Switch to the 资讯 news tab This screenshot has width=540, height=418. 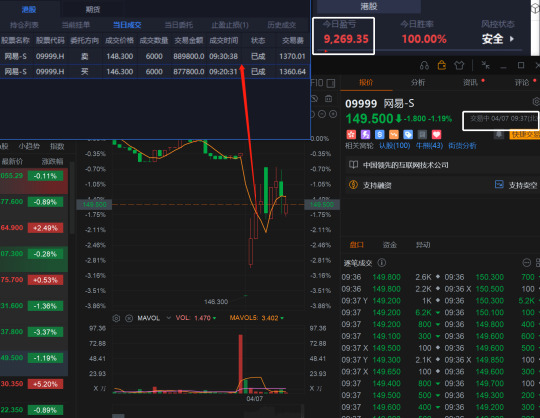click(470, 83)
